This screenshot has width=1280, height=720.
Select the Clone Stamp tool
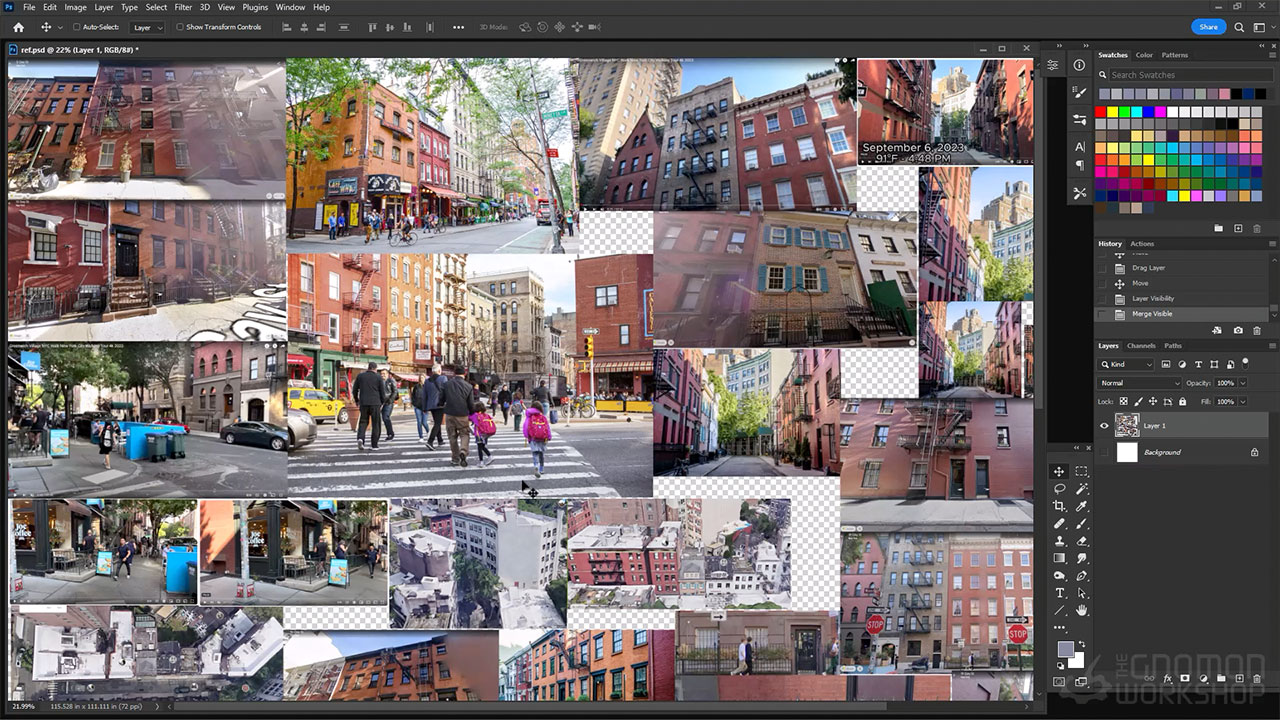point(1059,541)
